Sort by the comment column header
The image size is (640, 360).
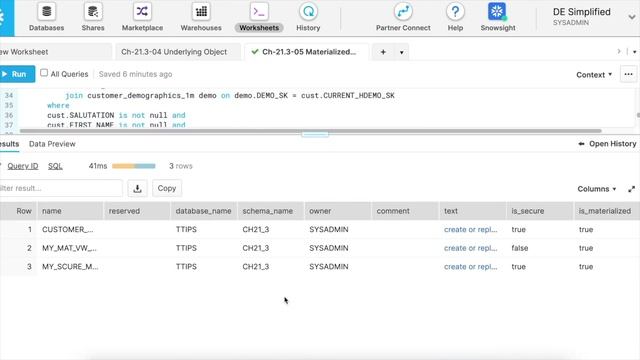point(405,211)
